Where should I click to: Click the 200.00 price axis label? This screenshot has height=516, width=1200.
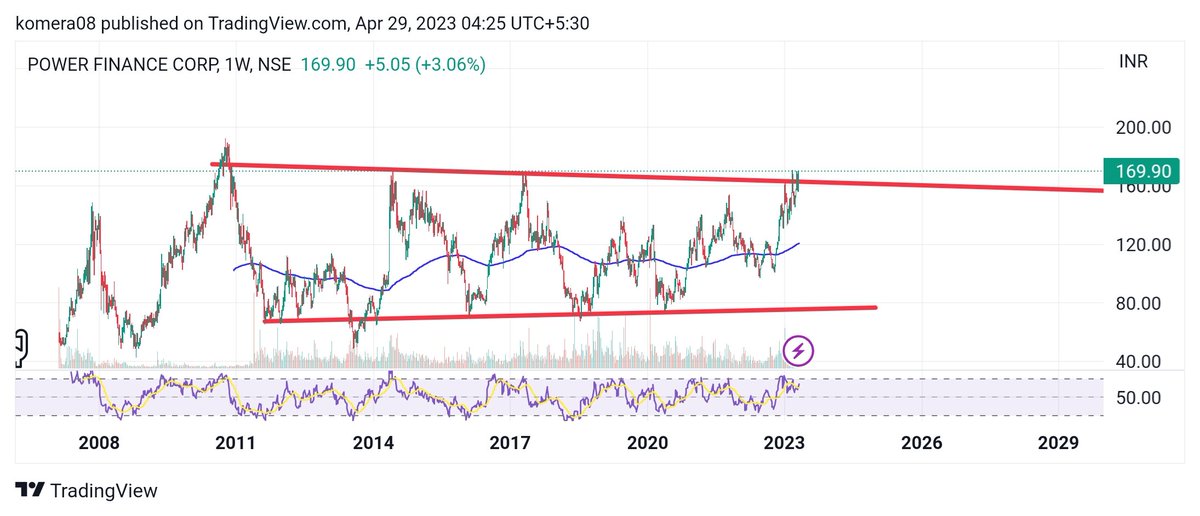pos(1144,128)
